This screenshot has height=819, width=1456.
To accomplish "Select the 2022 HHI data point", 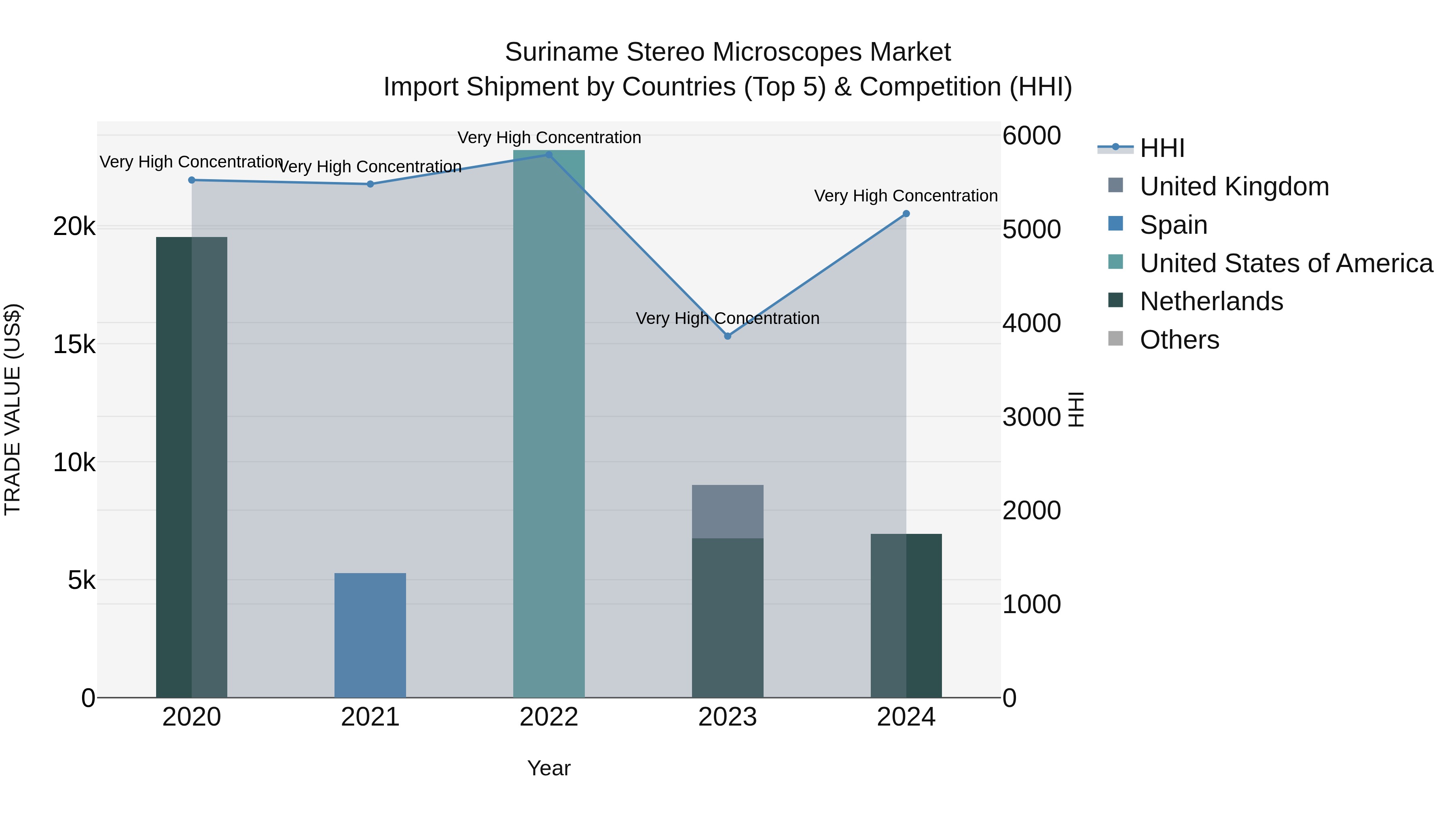I will point(549,155).
